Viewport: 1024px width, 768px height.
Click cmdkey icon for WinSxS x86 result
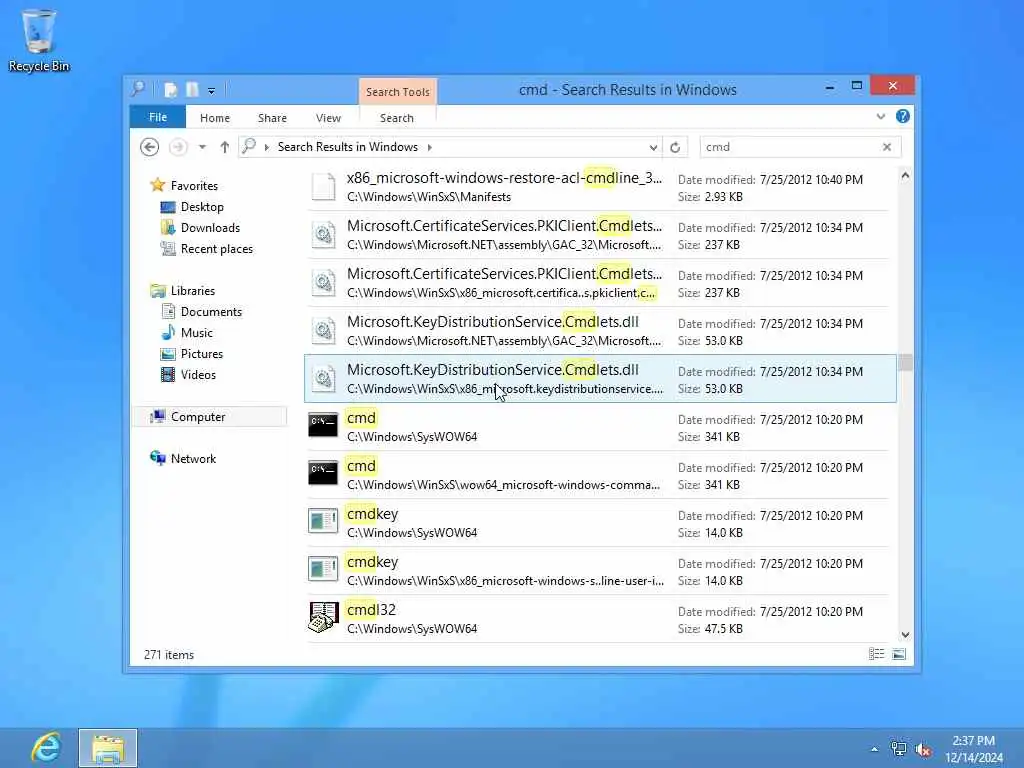tap(323, 569)
